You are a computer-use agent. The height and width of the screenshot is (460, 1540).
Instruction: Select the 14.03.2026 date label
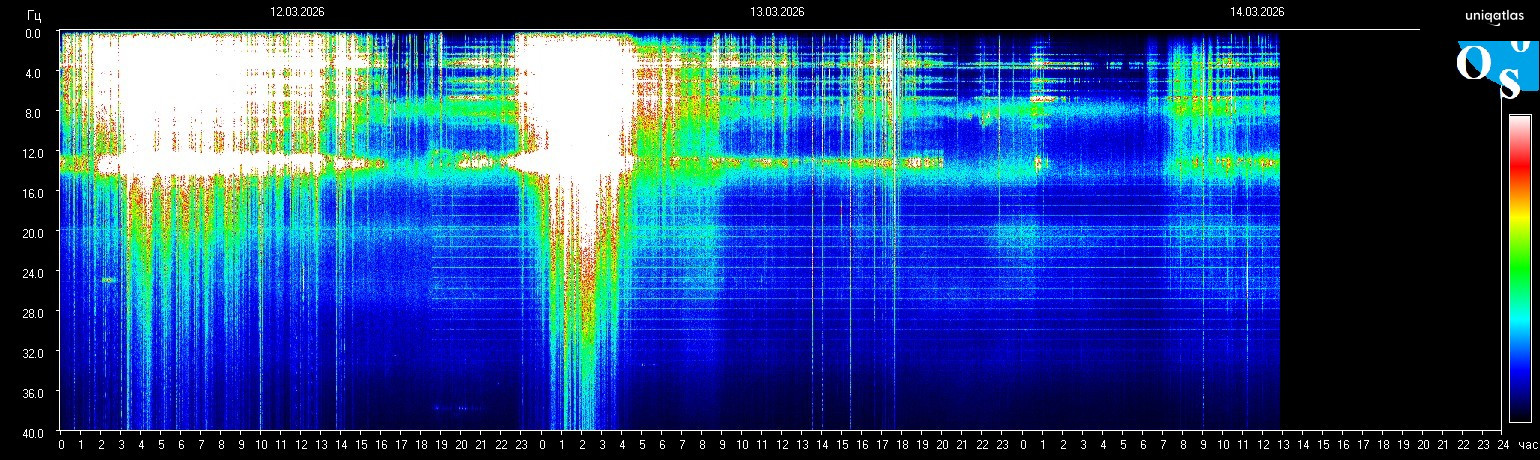click(x=1257, y=12)
